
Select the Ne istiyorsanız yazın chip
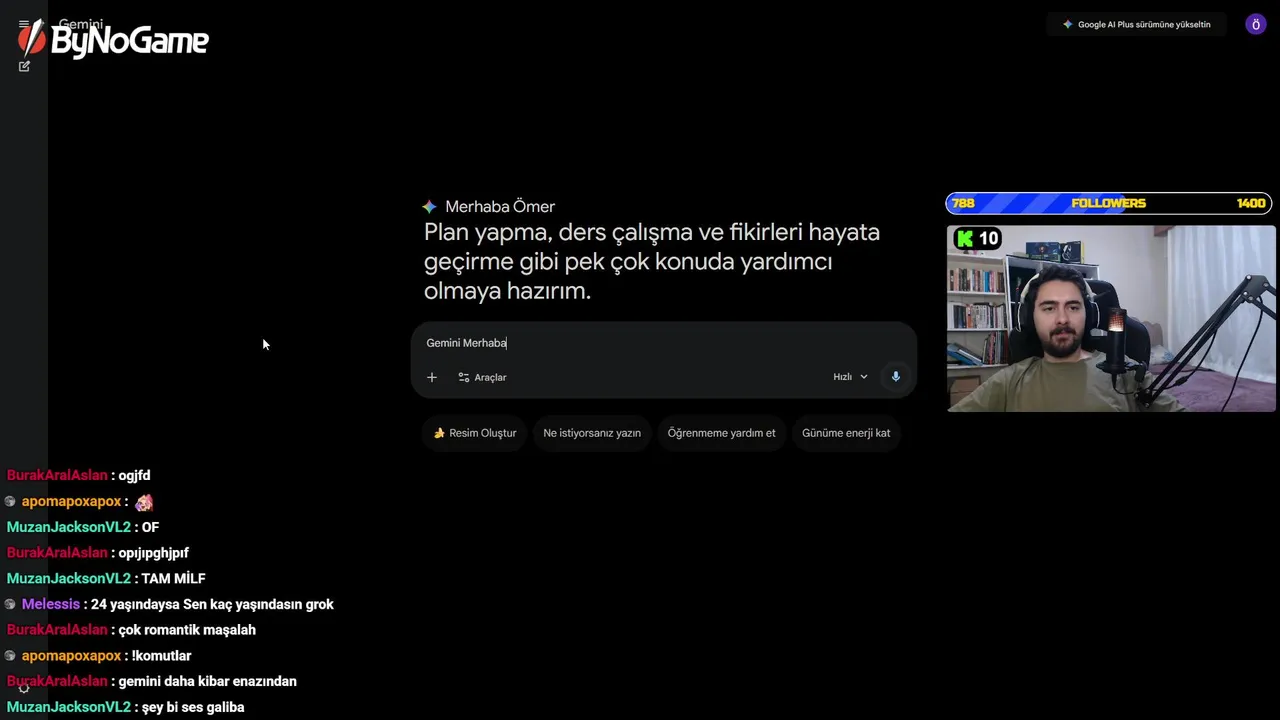point(592,433)
